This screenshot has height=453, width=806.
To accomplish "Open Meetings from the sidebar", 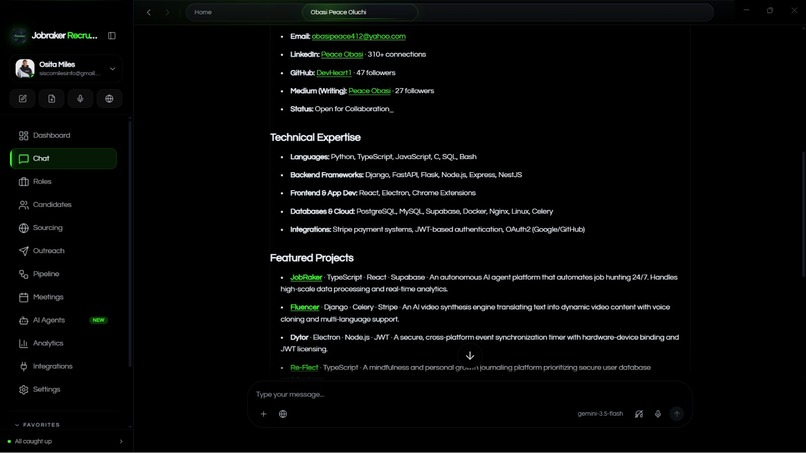I will [63, 297].
